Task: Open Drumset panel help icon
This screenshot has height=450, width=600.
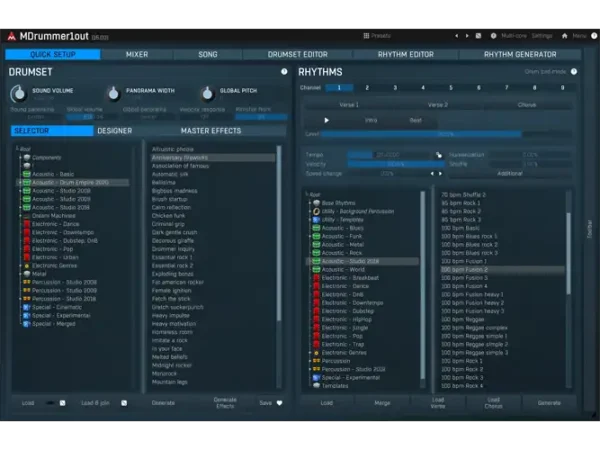Action: tap(284, 72)
